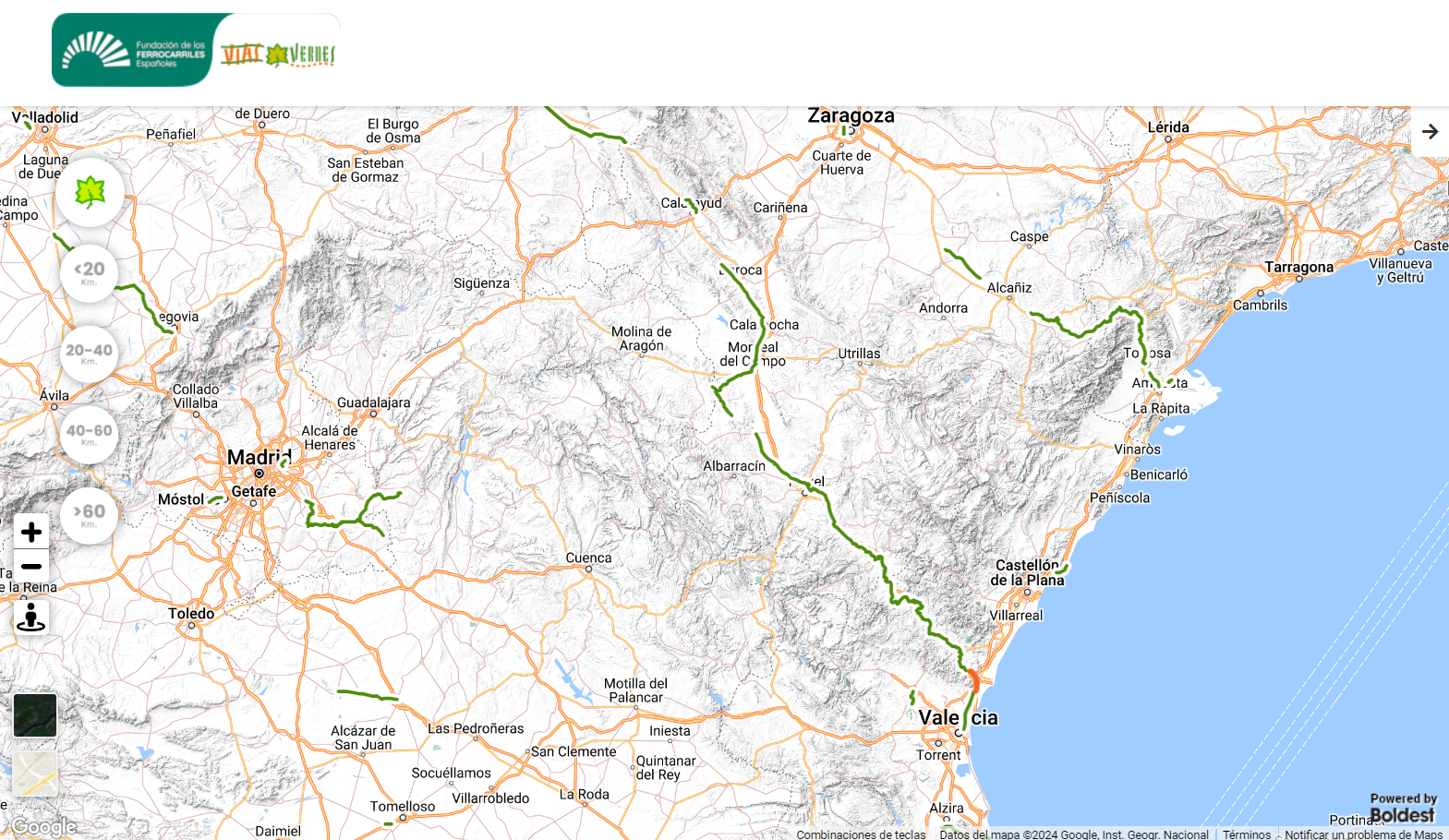Click Notificar un problema de Maps
This screenshot has height=840, width=1449.
(1363, 834)
